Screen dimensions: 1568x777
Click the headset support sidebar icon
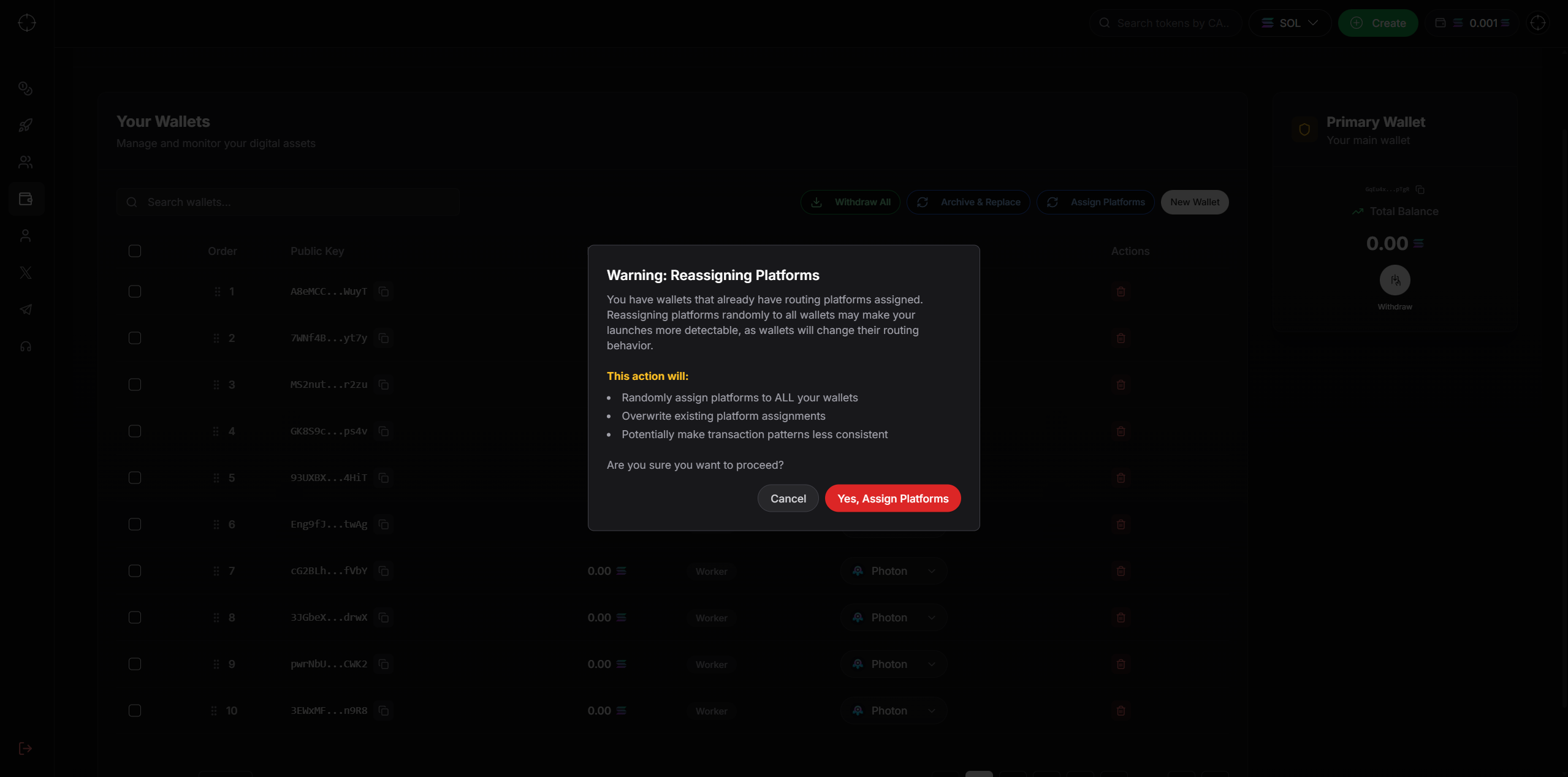point(26,347)
